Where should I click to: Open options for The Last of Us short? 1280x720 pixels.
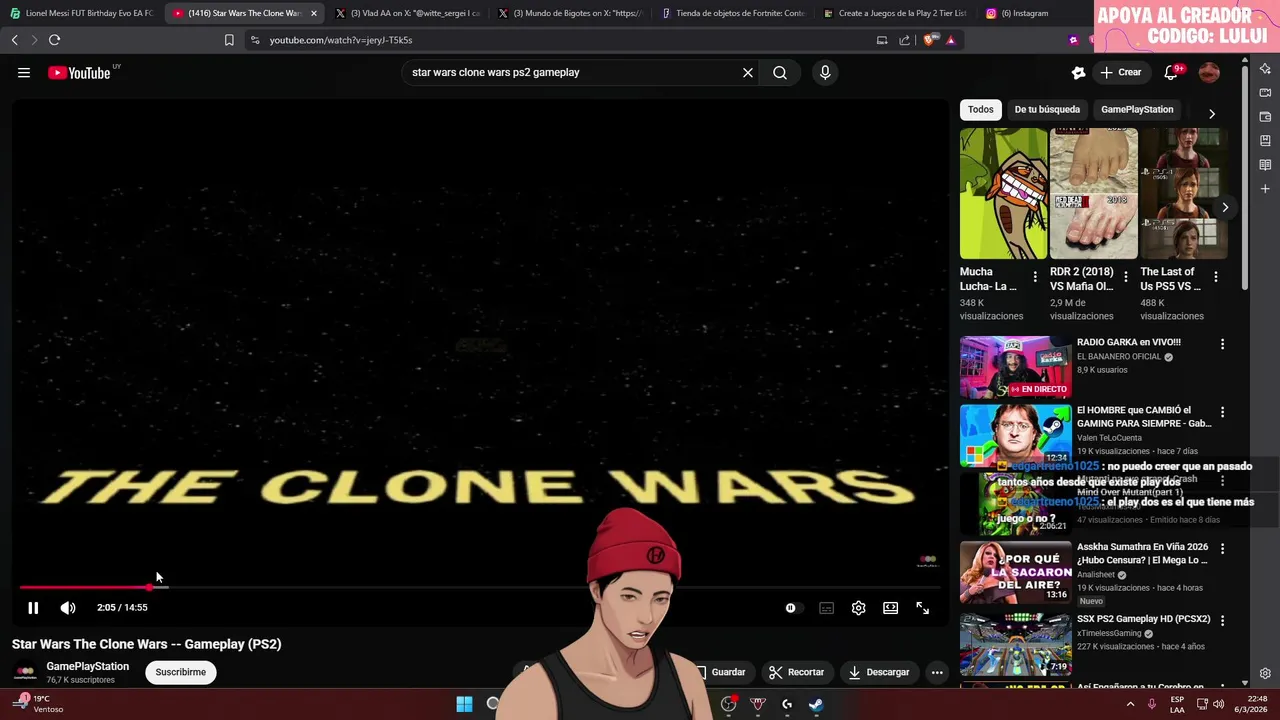pos(1216,277)
